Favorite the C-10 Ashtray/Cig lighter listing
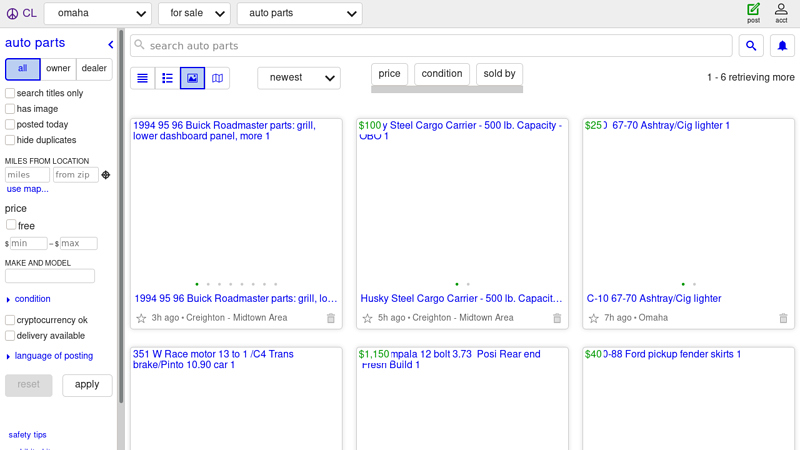Screen dimensions: 800x450 [593, 318]
